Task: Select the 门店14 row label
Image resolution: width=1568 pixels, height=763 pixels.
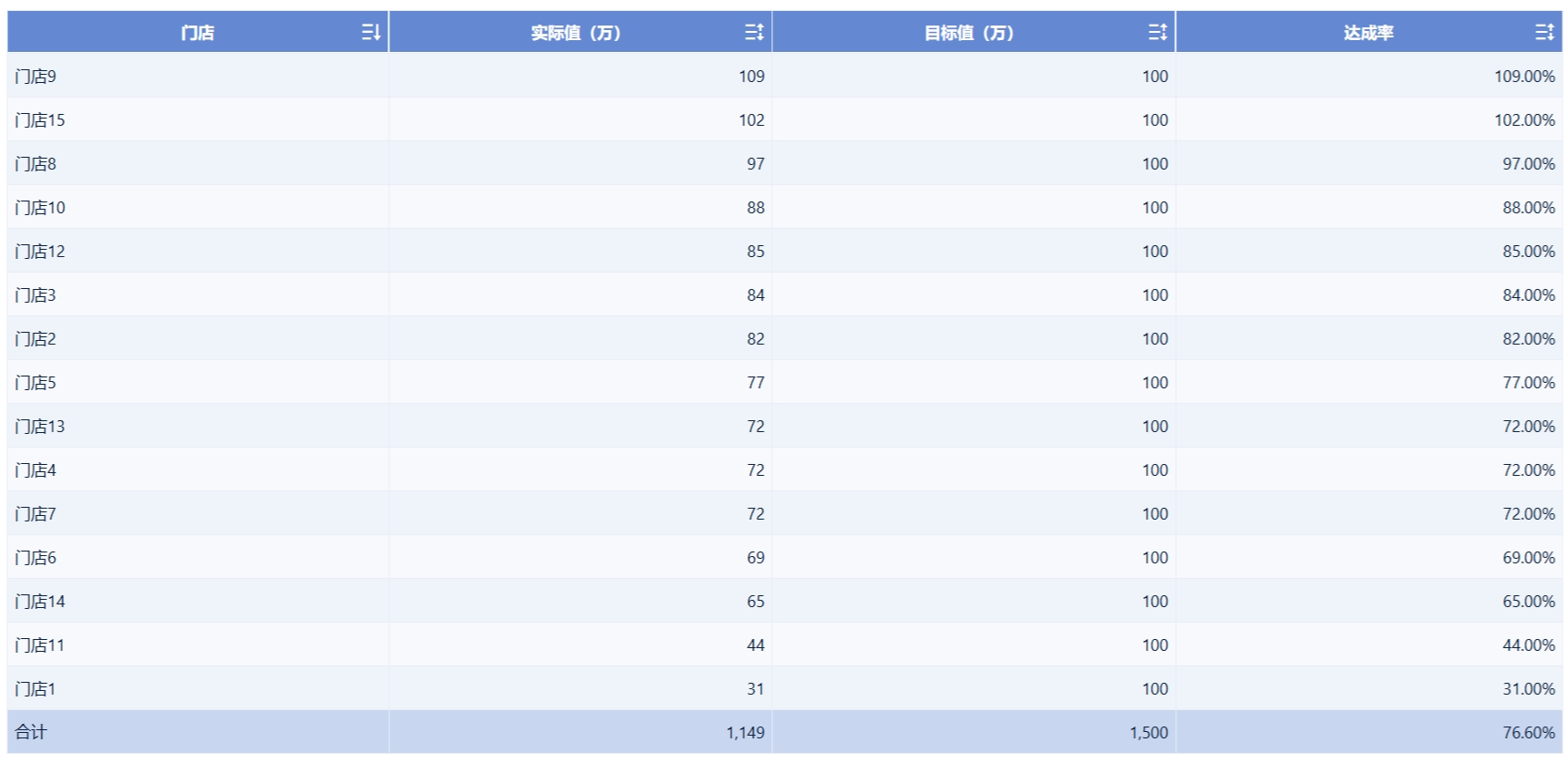Action: pyautogui.click(x=40, y=602)
